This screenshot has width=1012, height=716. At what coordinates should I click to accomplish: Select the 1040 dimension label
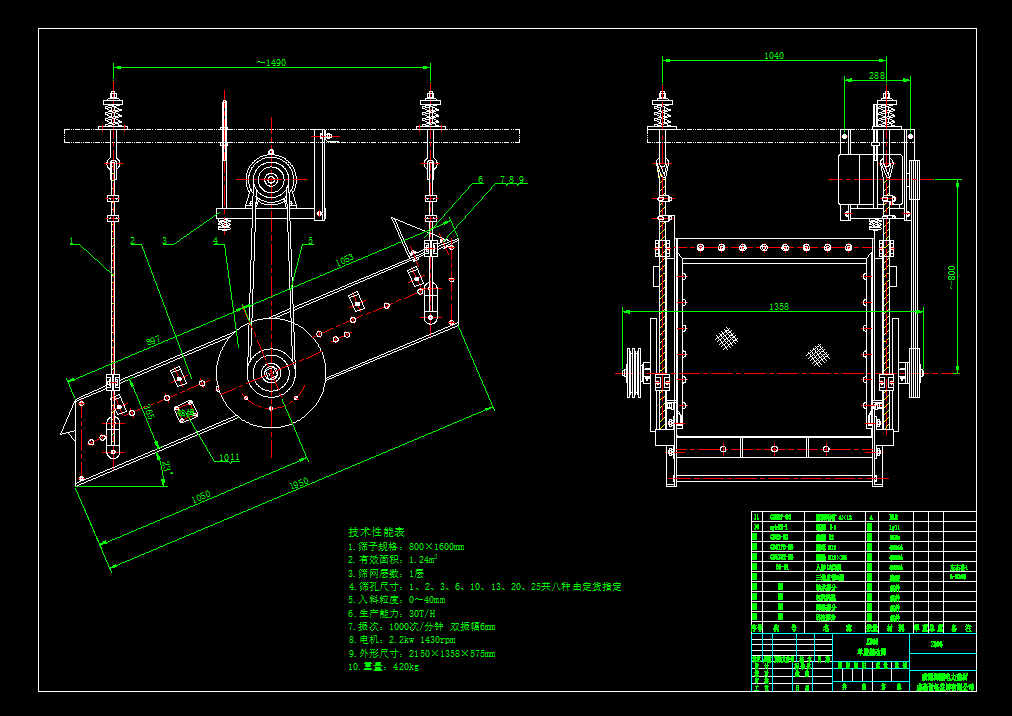[773, 56]
